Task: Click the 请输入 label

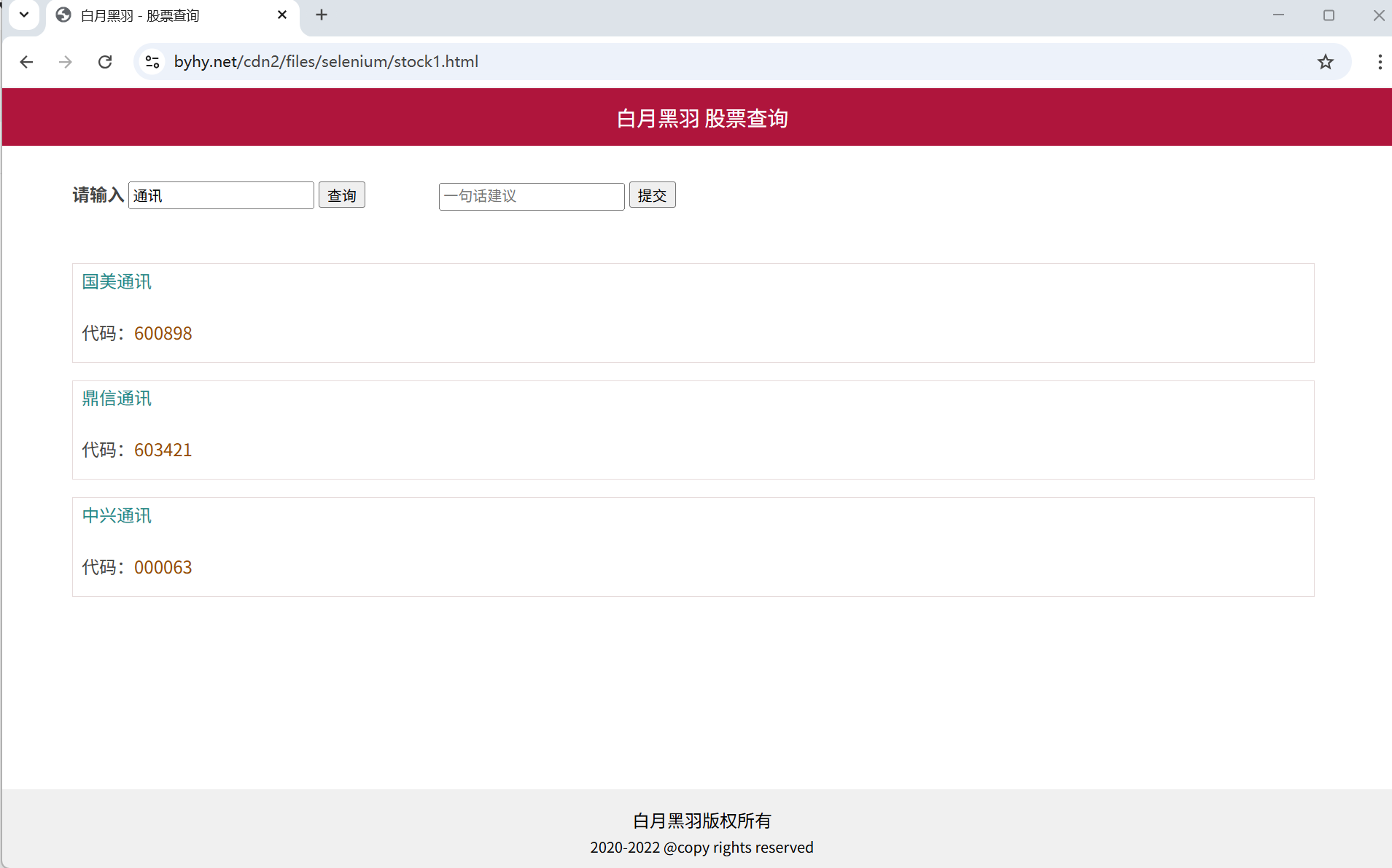Action: coord(98,195)
